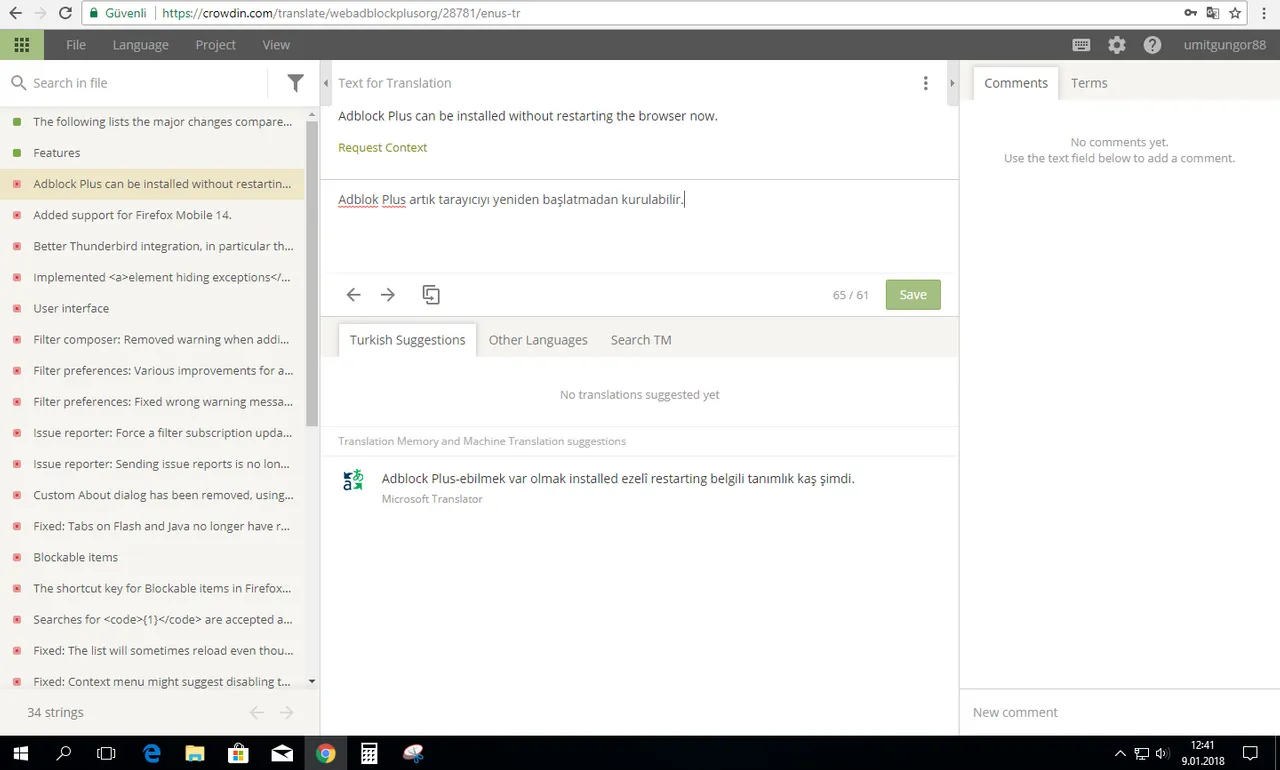Open the three-dot source text options

(925, 83)
